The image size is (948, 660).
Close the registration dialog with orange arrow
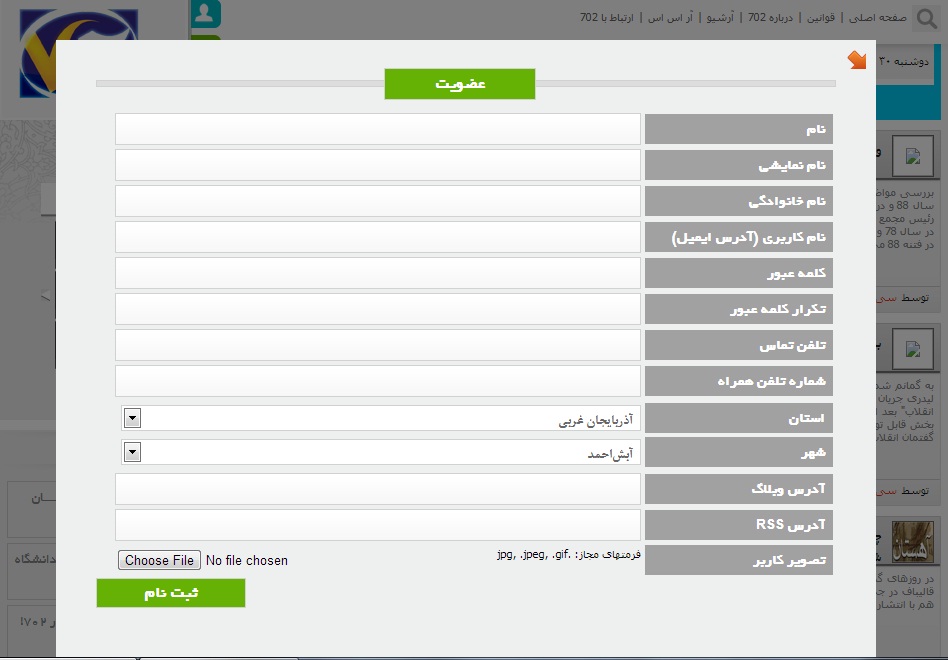click(x=857, y=60)
